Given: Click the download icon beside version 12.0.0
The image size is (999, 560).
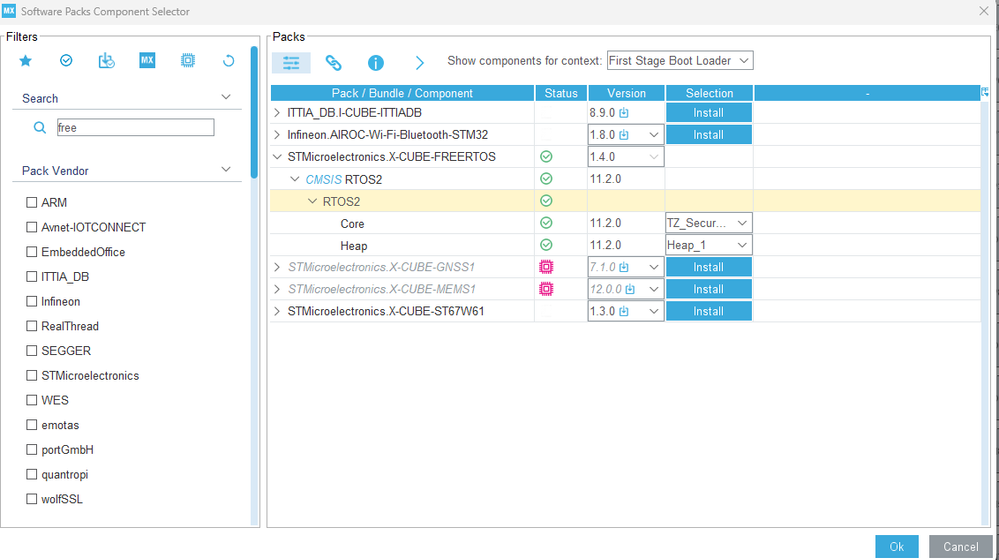Looking at the screenshot, I should (x=630, y=289).
